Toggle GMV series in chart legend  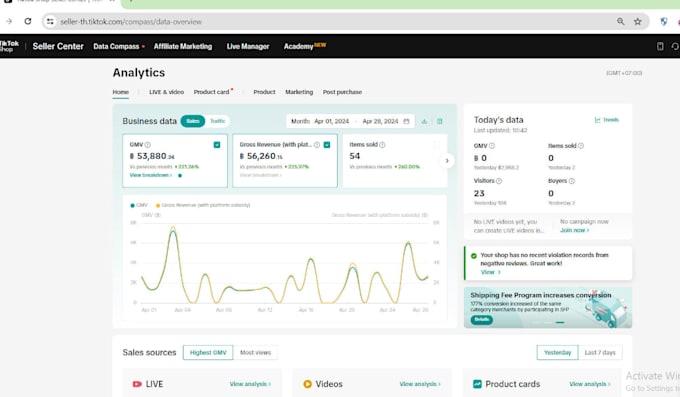[139, 205]
